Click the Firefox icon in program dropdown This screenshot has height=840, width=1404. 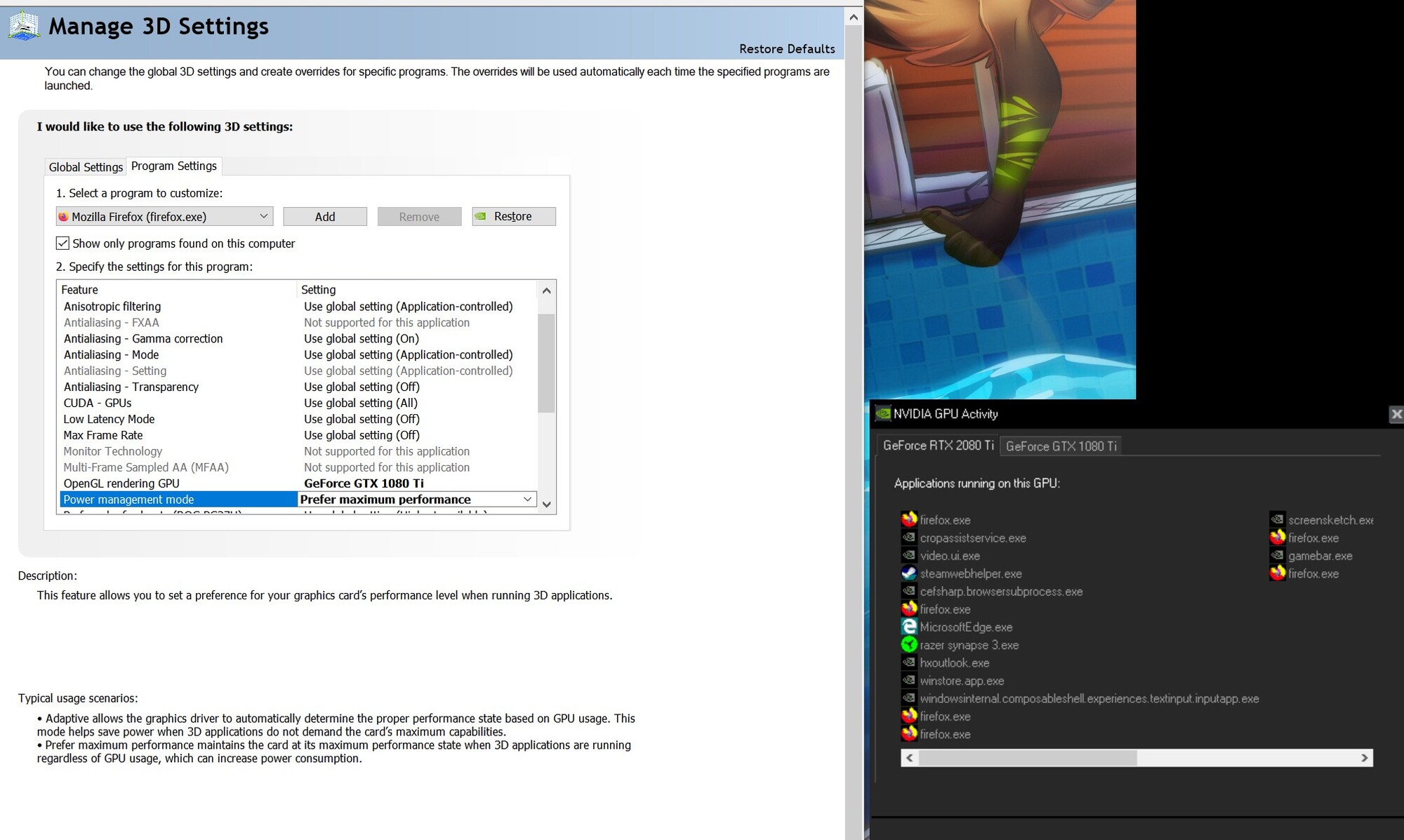(x=63, y=217)
